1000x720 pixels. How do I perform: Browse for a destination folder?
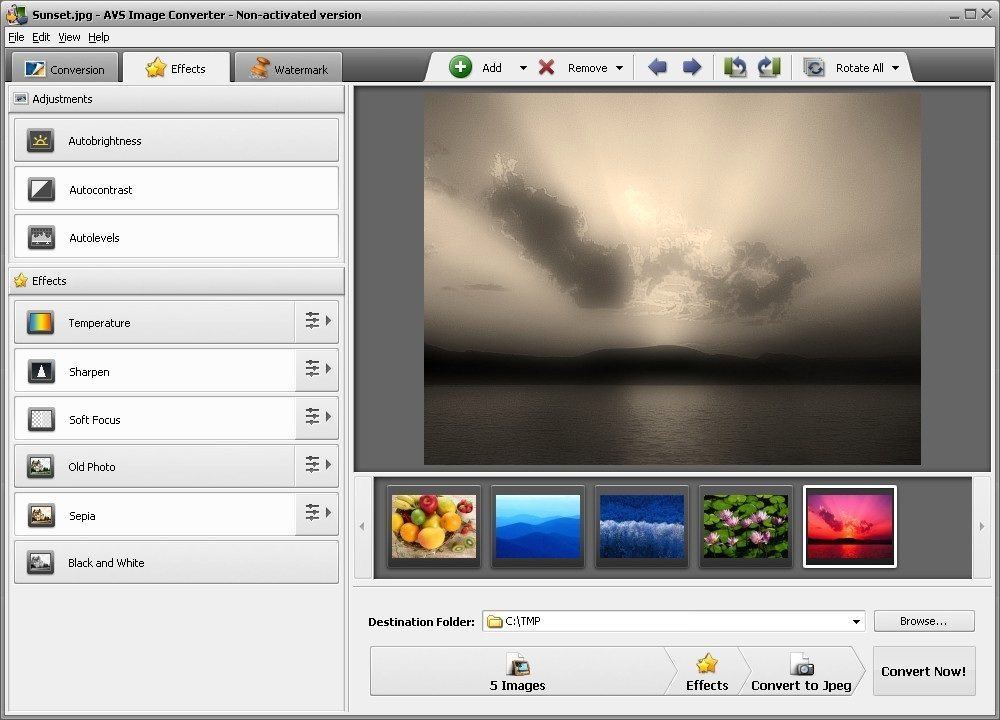[923, 621]
